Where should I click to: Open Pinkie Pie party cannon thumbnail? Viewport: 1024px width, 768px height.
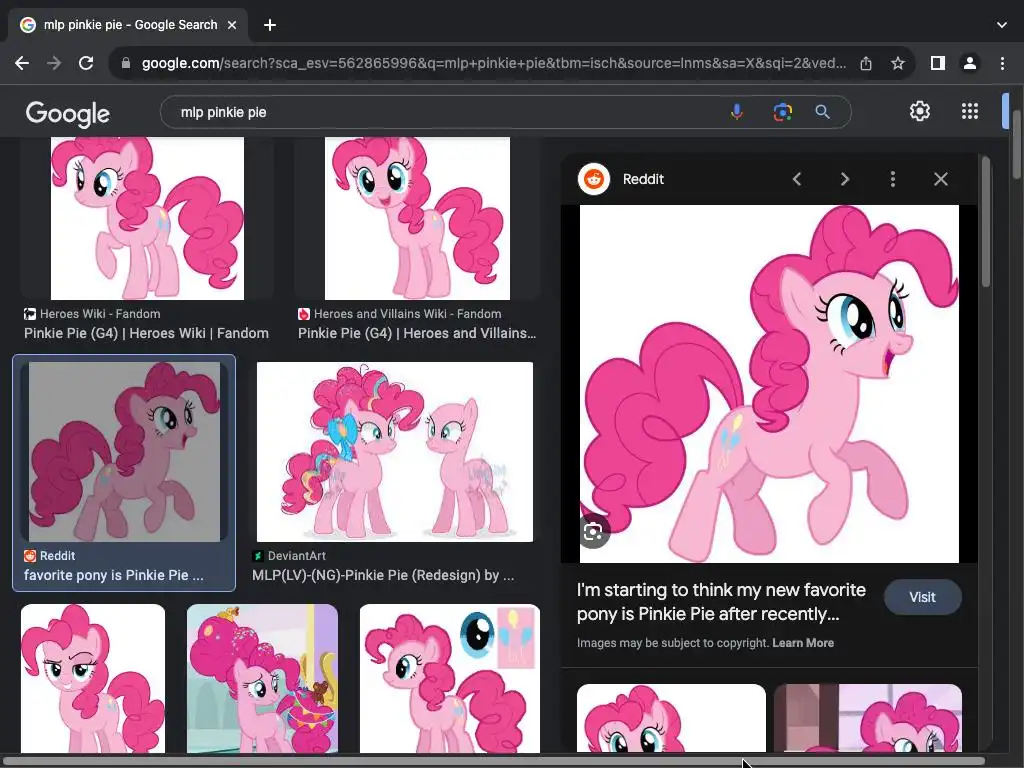(263, 678)
